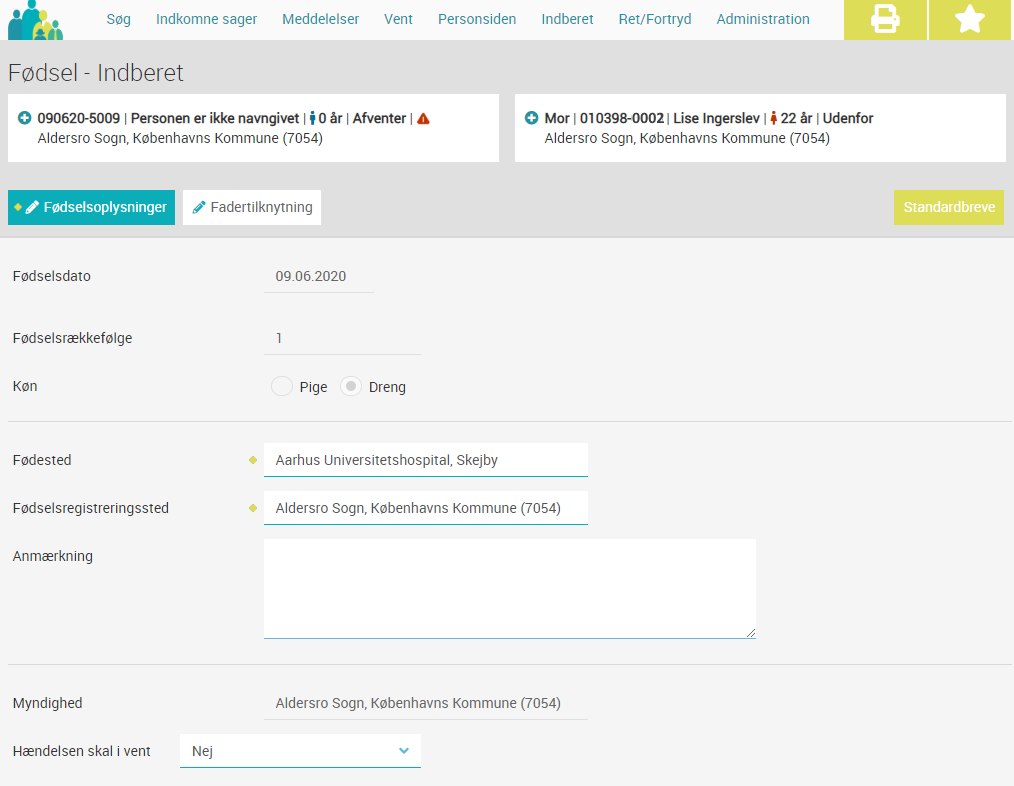The width and height of the screenshot is (1014, 786).
Task: Expand Mor person card plus icon
Action: point(532,118)
